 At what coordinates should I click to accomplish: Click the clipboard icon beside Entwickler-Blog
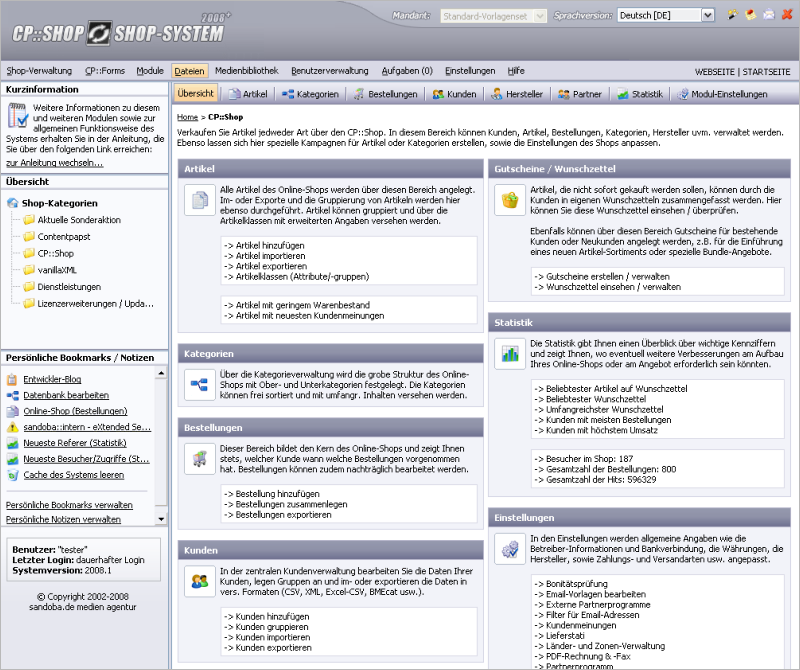[x=12, y=379]
